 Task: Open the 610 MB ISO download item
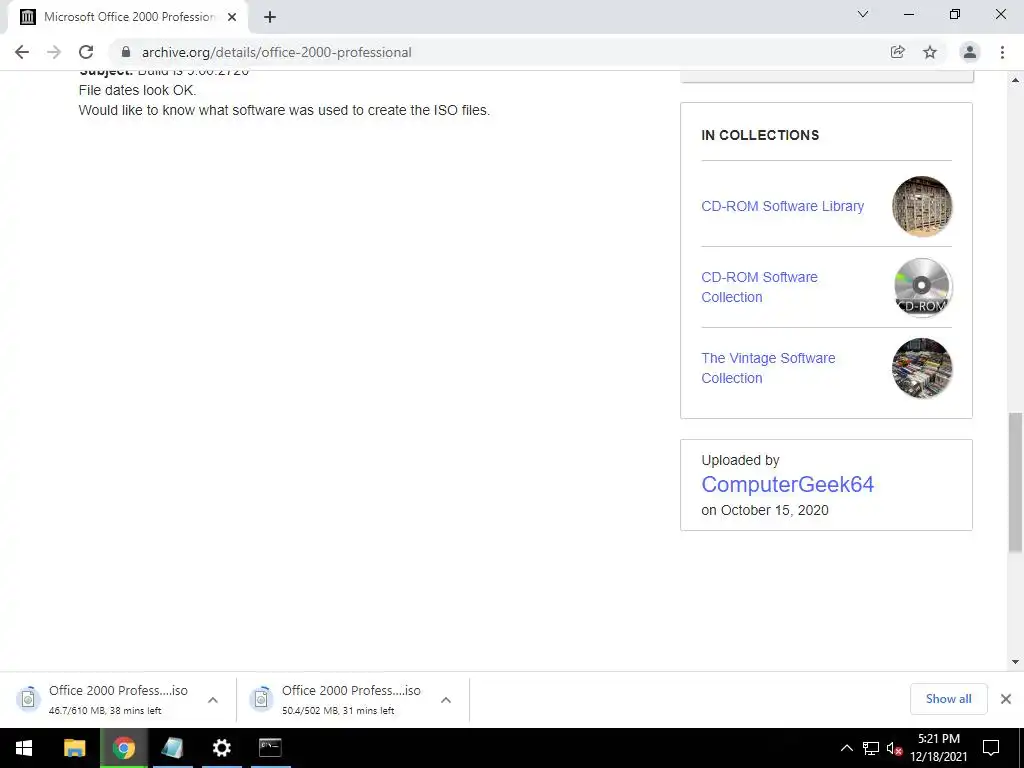click(104, 699)
